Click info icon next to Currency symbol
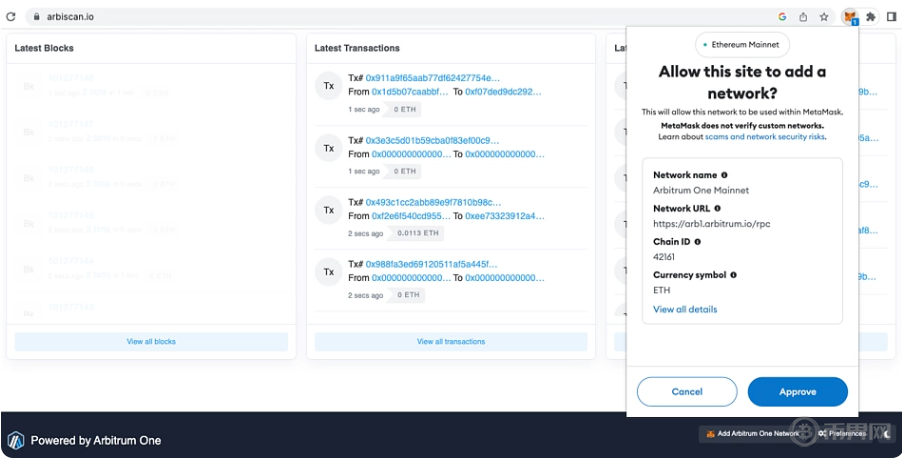Image resolution: width=902 pixels, height=459 pixels. (x=732, y=275)
